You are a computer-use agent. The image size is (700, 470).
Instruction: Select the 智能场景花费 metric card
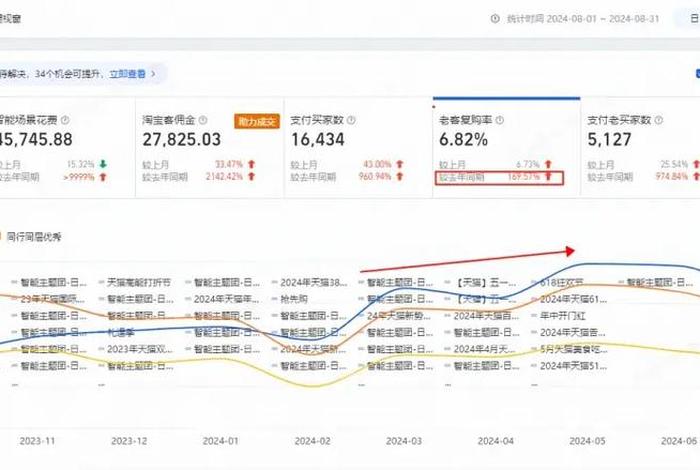tap(67, 147)
